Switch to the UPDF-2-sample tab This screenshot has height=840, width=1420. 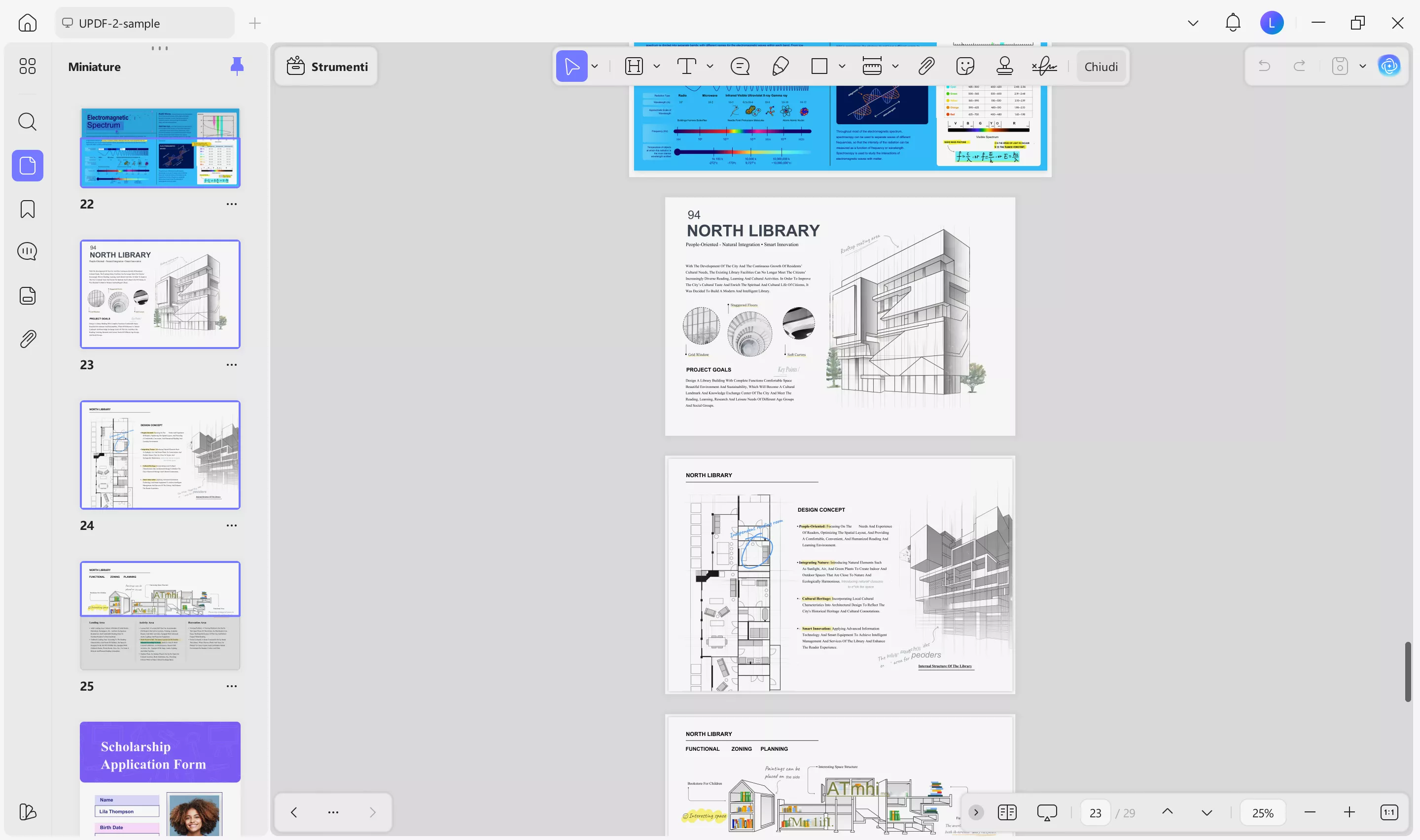coord(144,23)
